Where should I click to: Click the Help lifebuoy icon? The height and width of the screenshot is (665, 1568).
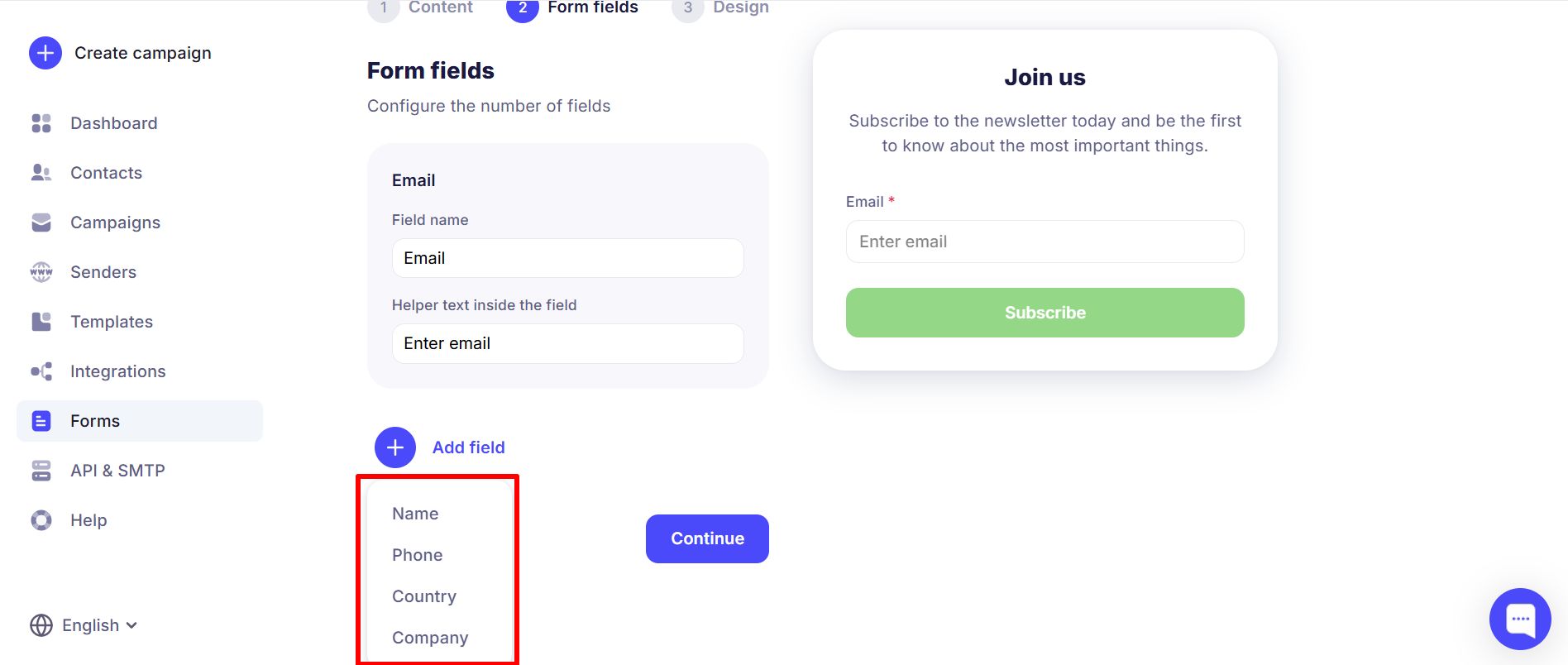(x=41, y=520)
